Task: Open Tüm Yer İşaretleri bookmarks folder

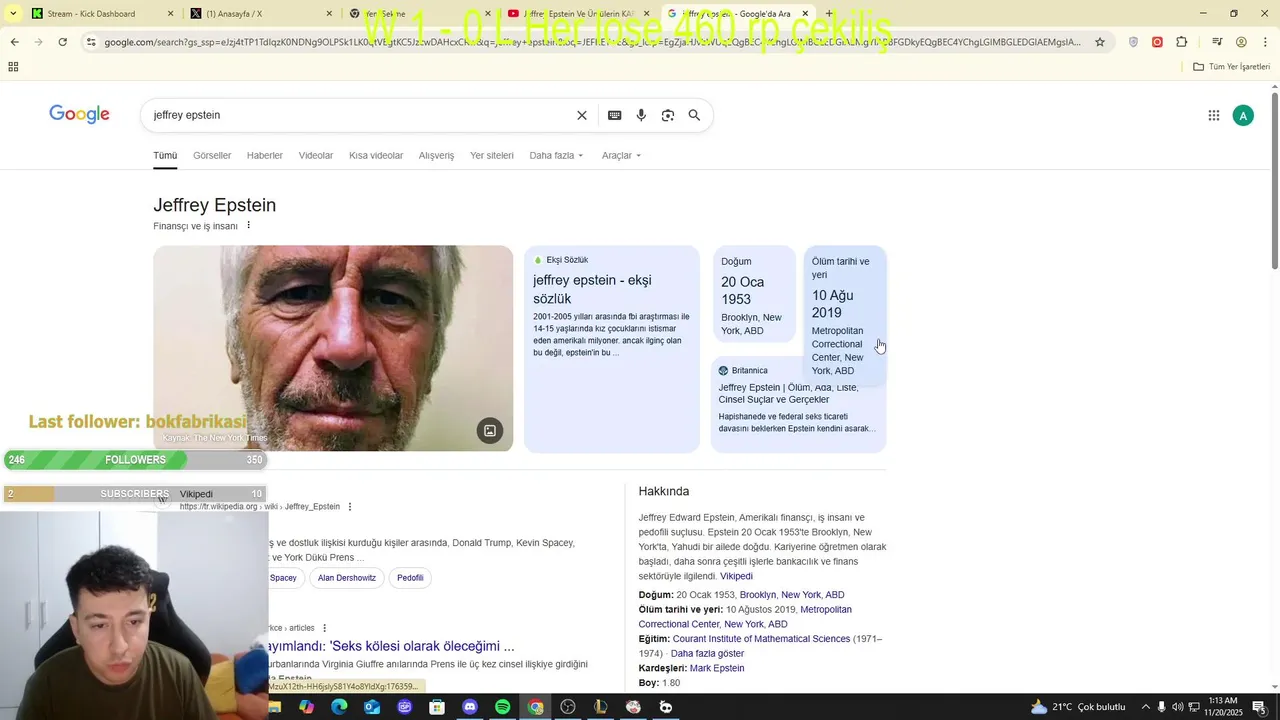Action: (x=1232, y=67)
